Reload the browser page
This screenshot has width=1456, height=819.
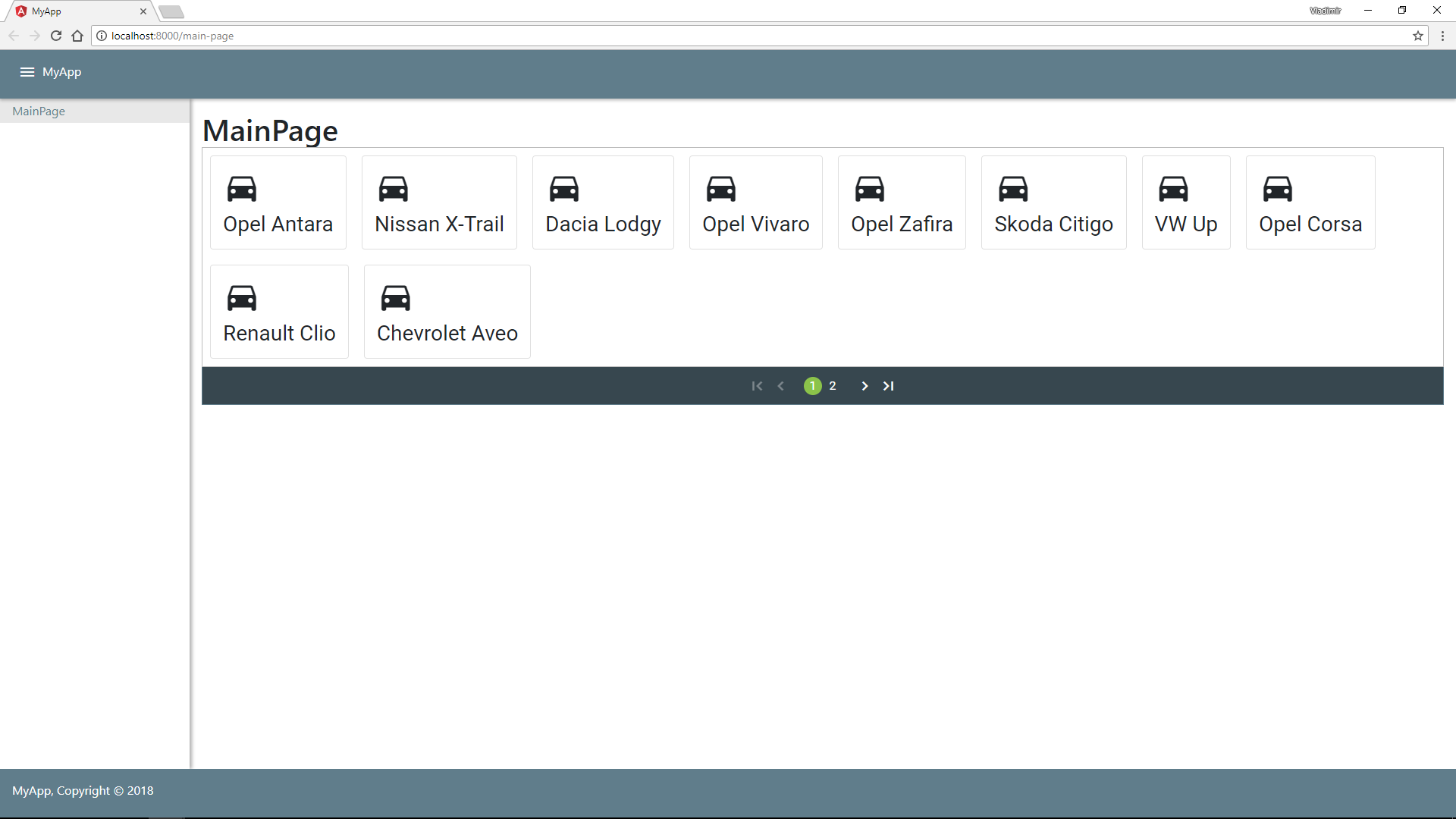click(56, 36)
